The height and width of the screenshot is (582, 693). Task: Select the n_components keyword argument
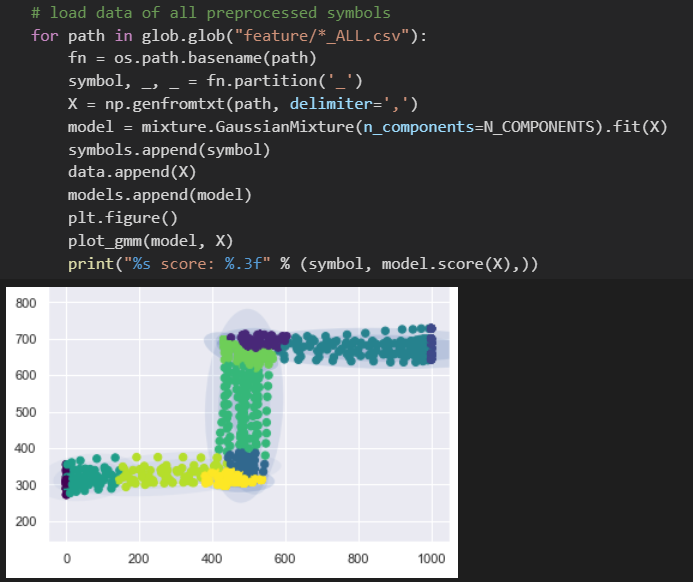418,127
